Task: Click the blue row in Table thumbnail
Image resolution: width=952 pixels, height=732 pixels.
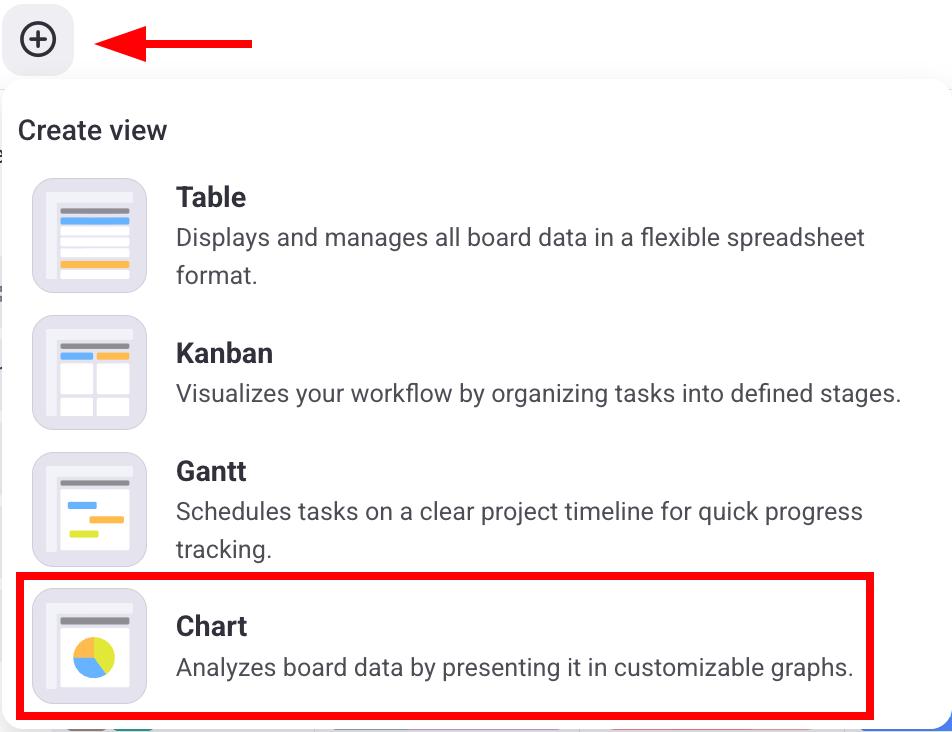Action: tap(95, 220)
